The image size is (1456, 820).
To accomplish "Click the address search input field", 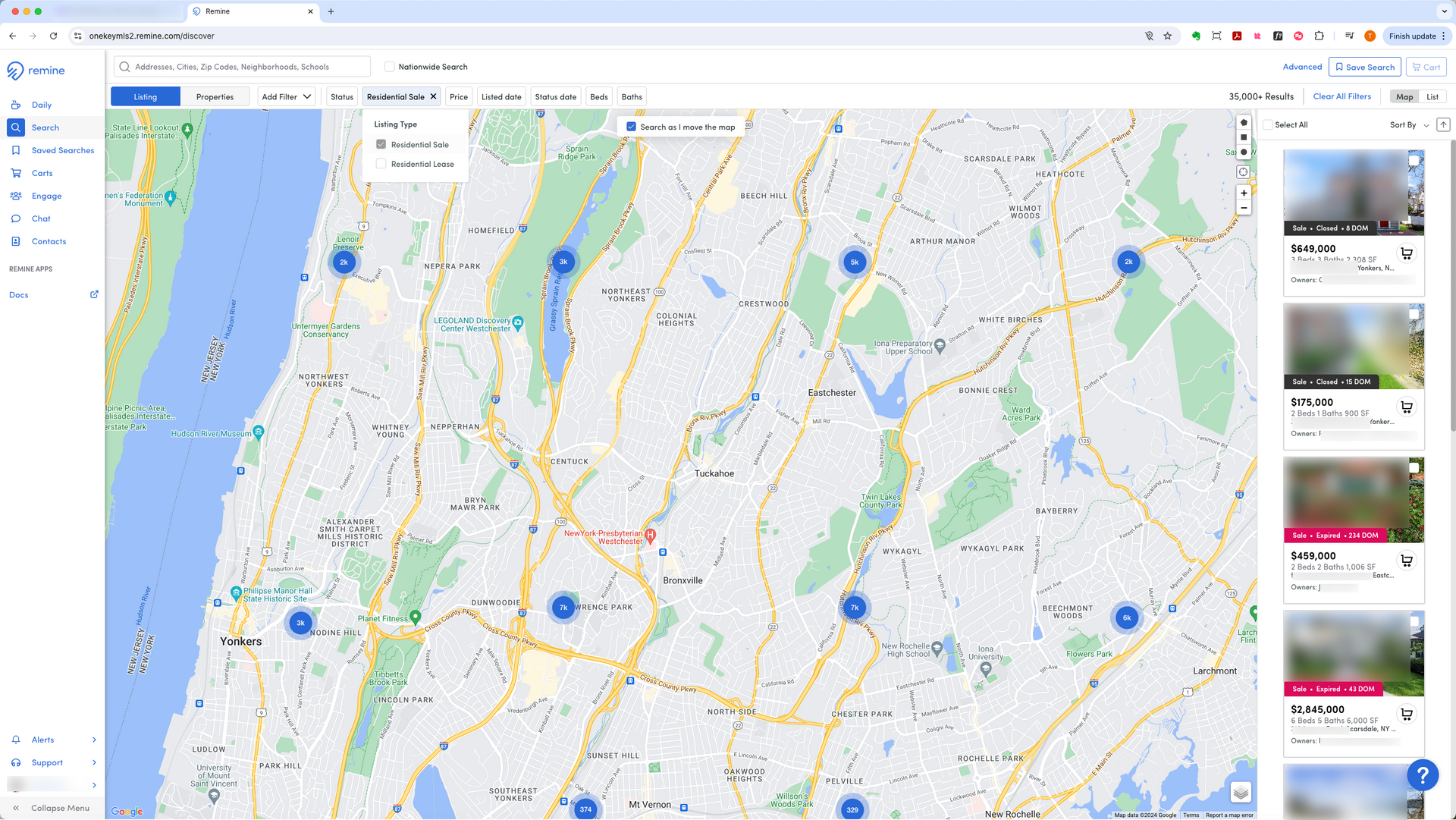I will (x=243, y=67).
